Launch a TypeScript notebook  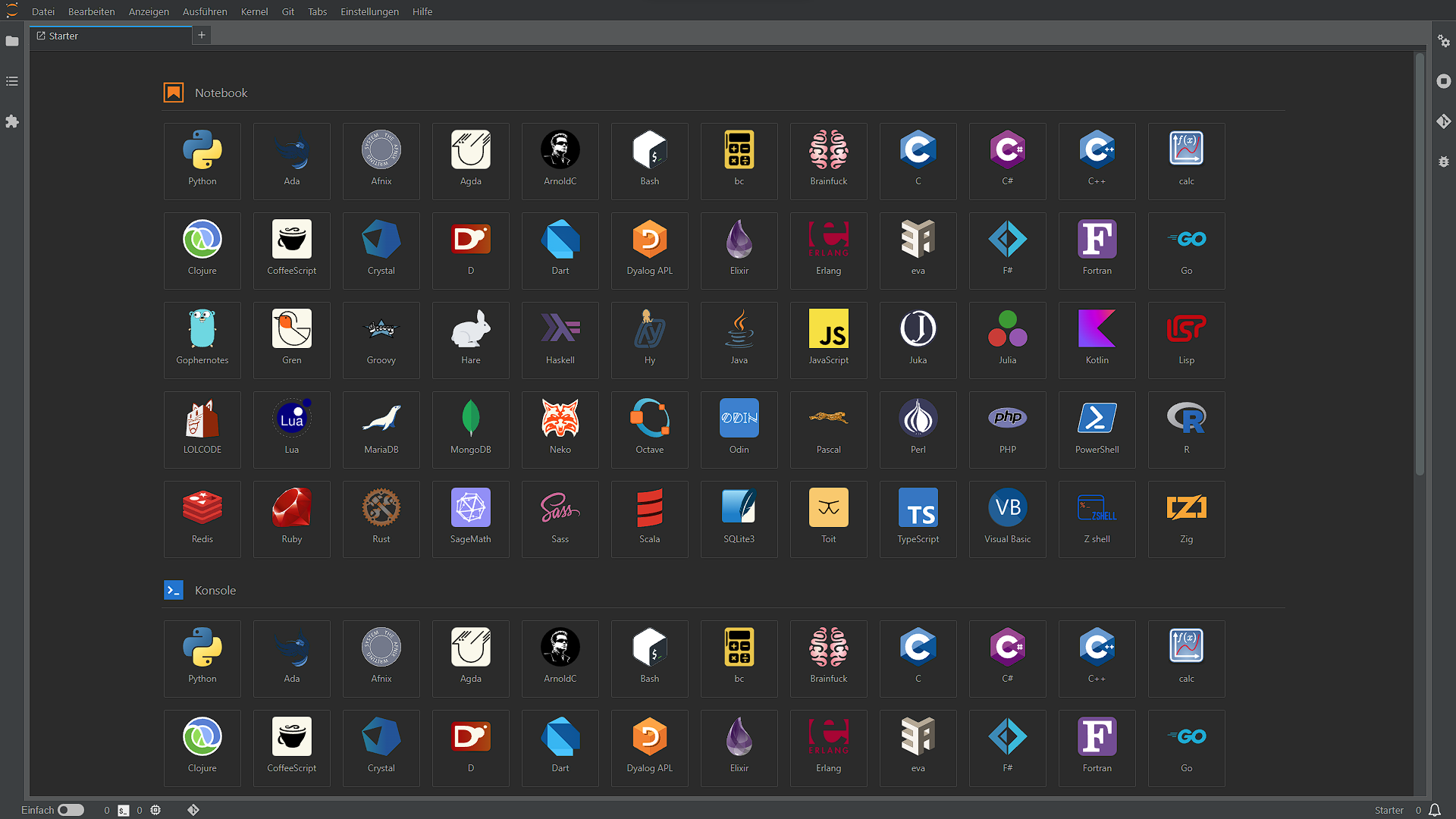click(918, 519)
